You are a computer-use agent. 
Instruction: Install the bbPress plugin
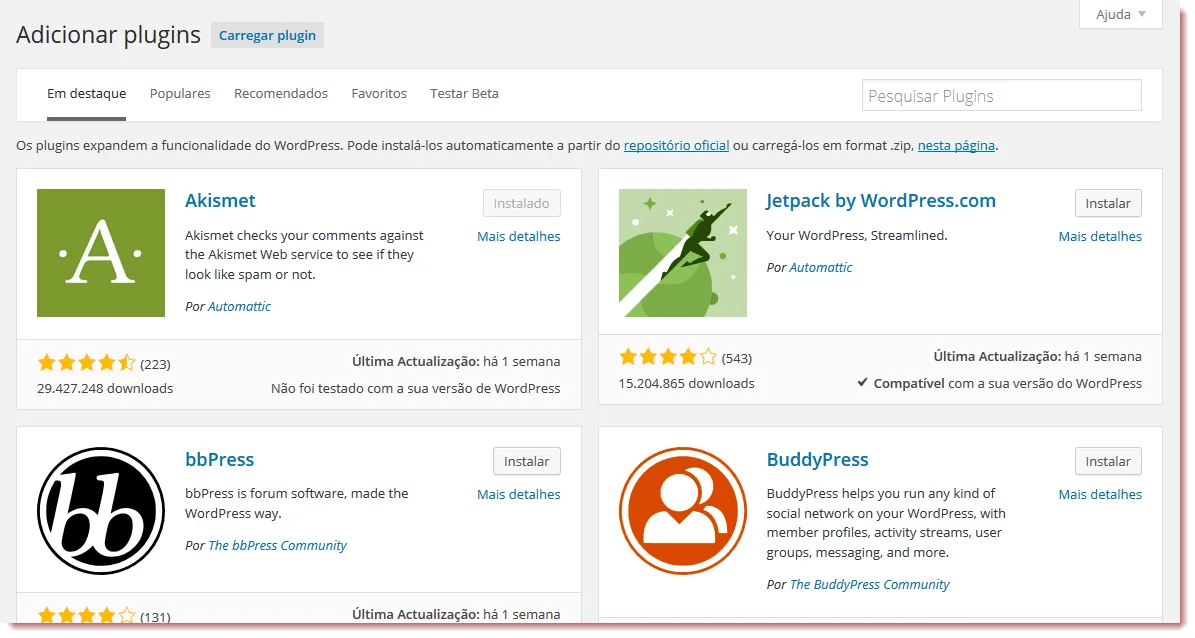(x=526, y=461)
